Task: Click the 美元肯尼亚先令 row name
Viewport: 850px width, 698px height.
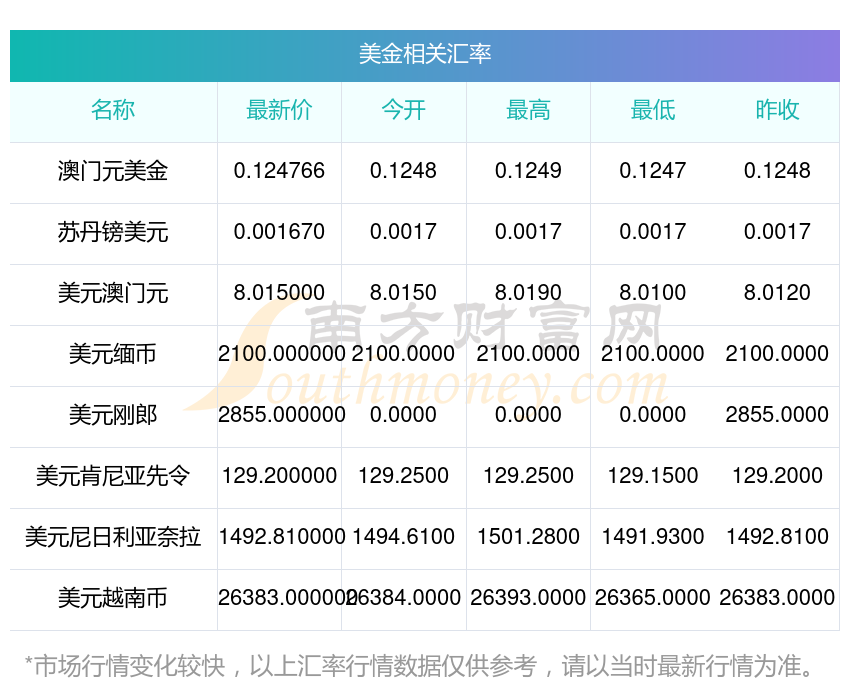Action: click(113, 476)
